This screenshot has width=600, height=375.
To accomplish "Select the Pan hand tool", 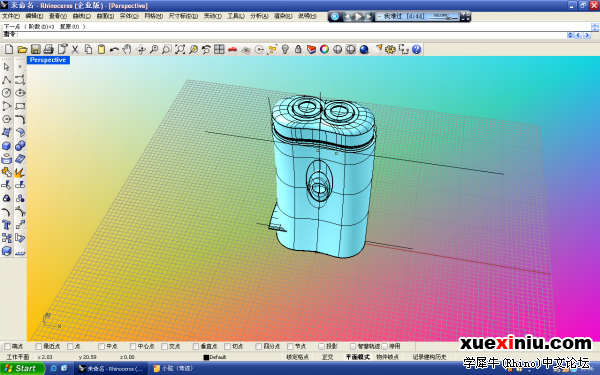I will point(127,49).
